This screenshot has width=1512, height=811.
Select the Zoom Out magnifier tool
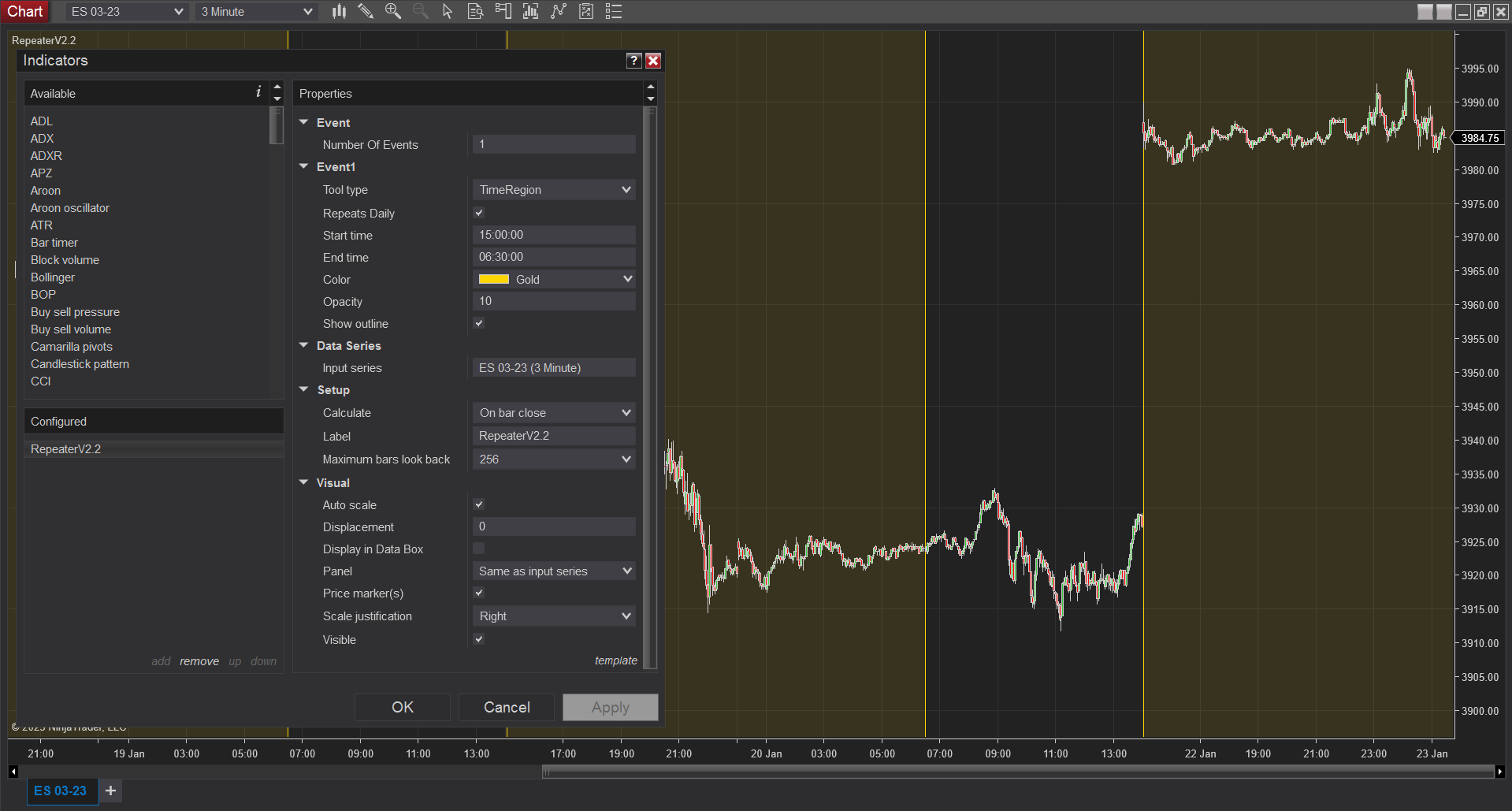421,11
